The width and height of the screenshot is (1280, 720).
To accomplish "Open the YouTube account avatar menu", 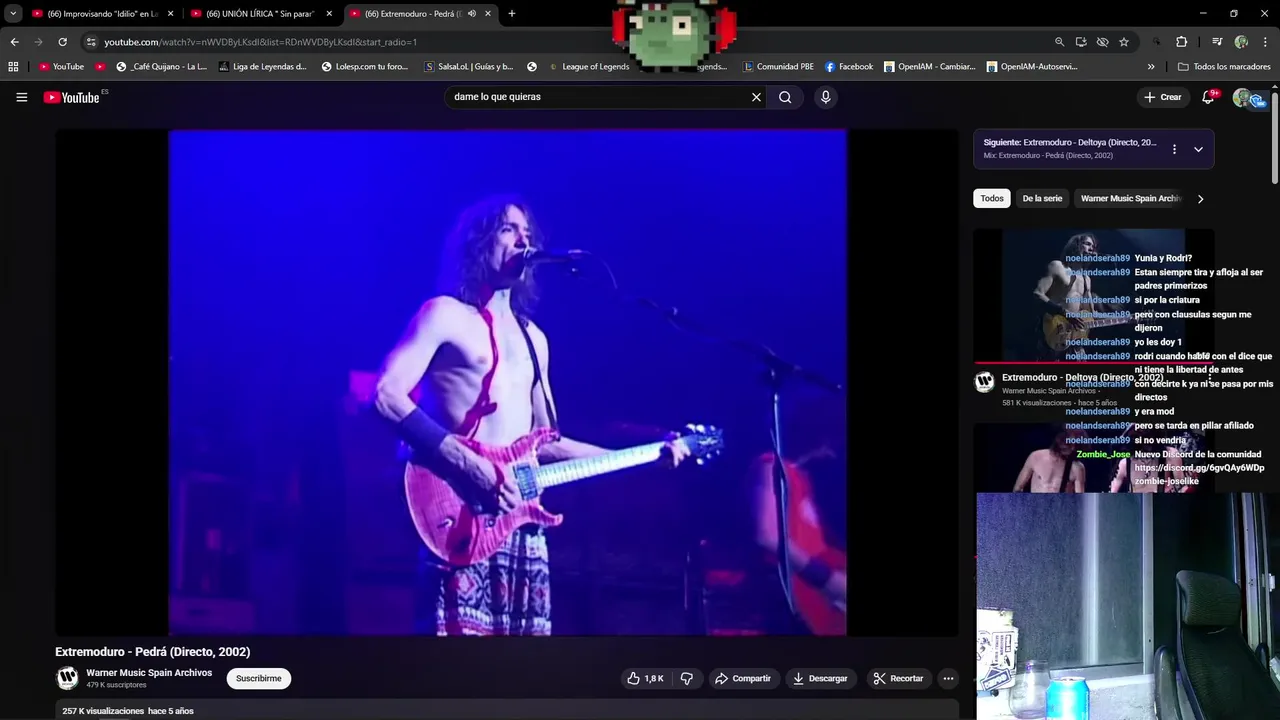I will pyautogui.click(x=1243, y=97).
